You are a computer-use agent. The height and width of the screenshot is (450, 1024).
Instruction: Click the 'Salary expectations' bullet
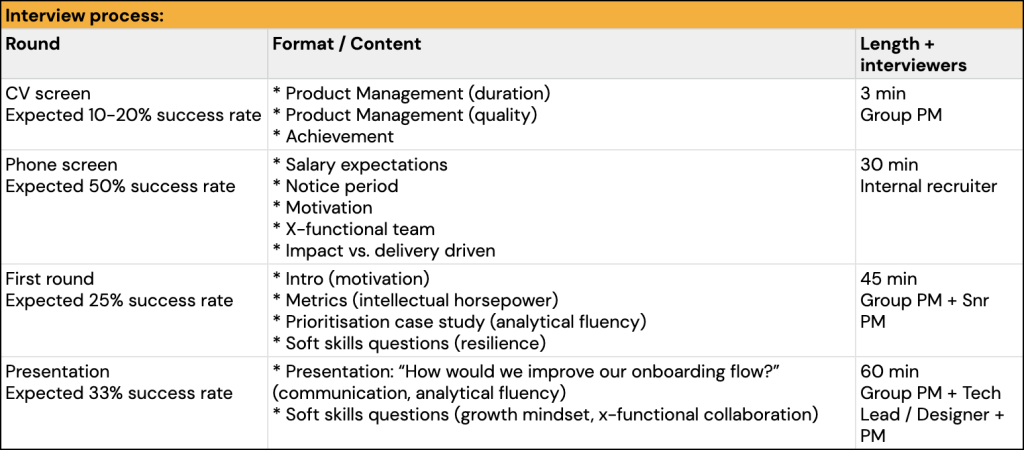(360, 165)
